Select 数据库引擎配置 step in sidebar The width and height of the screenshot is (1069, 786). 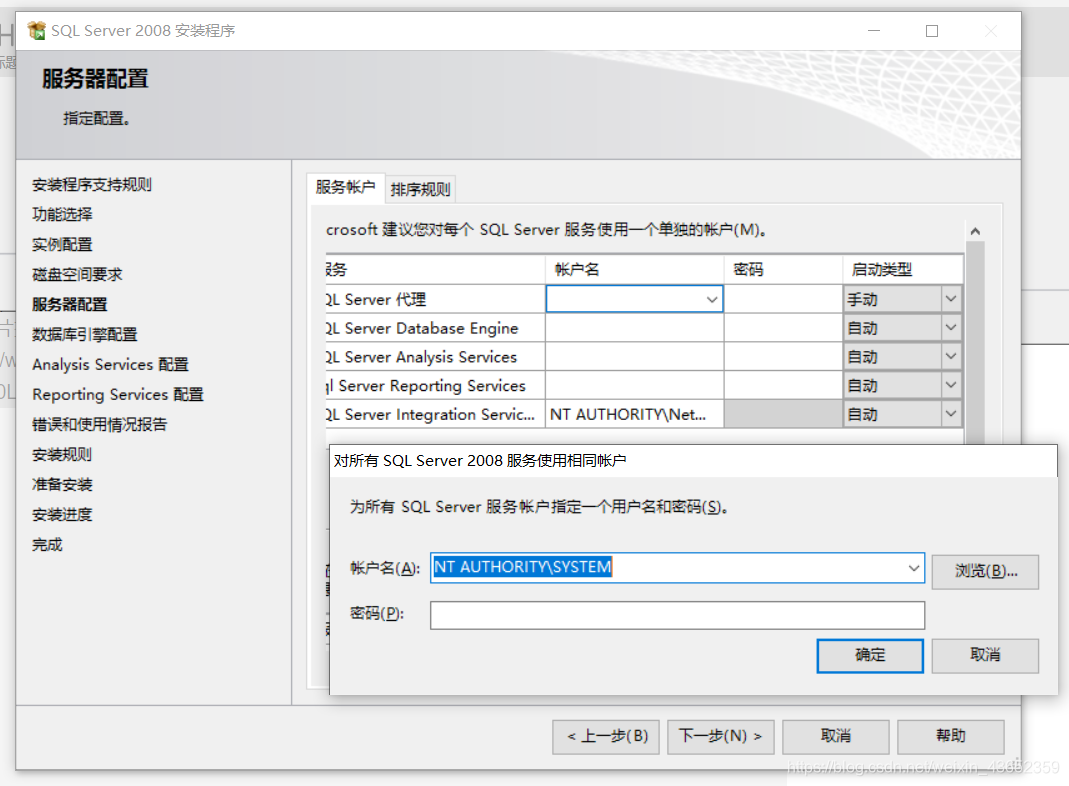pyautogui.click(x=85, y=335)
